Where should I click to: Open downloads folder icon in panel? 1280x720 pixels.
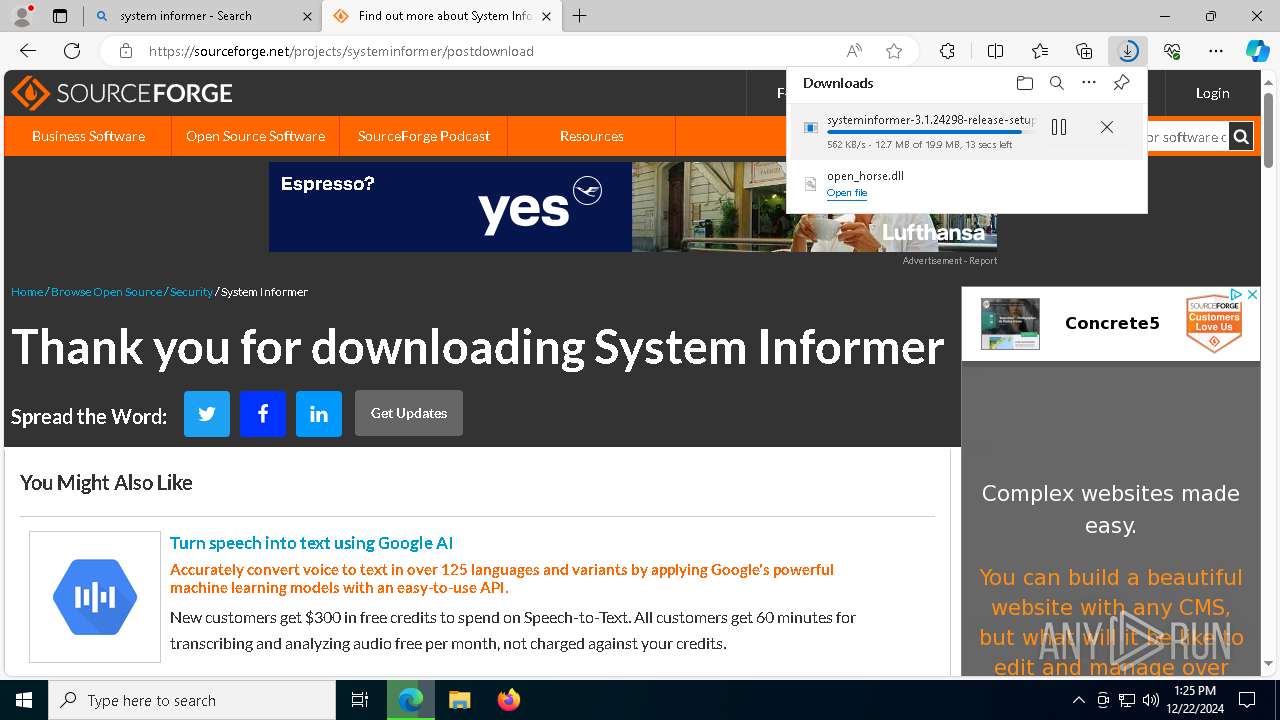pos(1024,83)
